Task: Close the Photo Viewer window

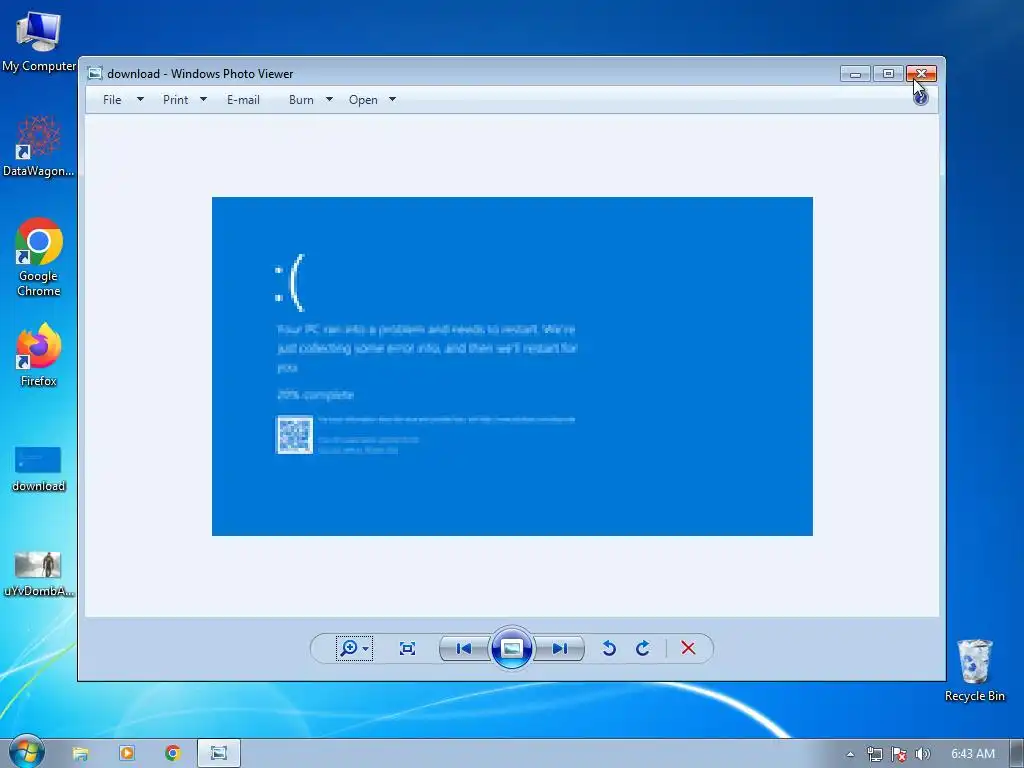Action: 921,73
